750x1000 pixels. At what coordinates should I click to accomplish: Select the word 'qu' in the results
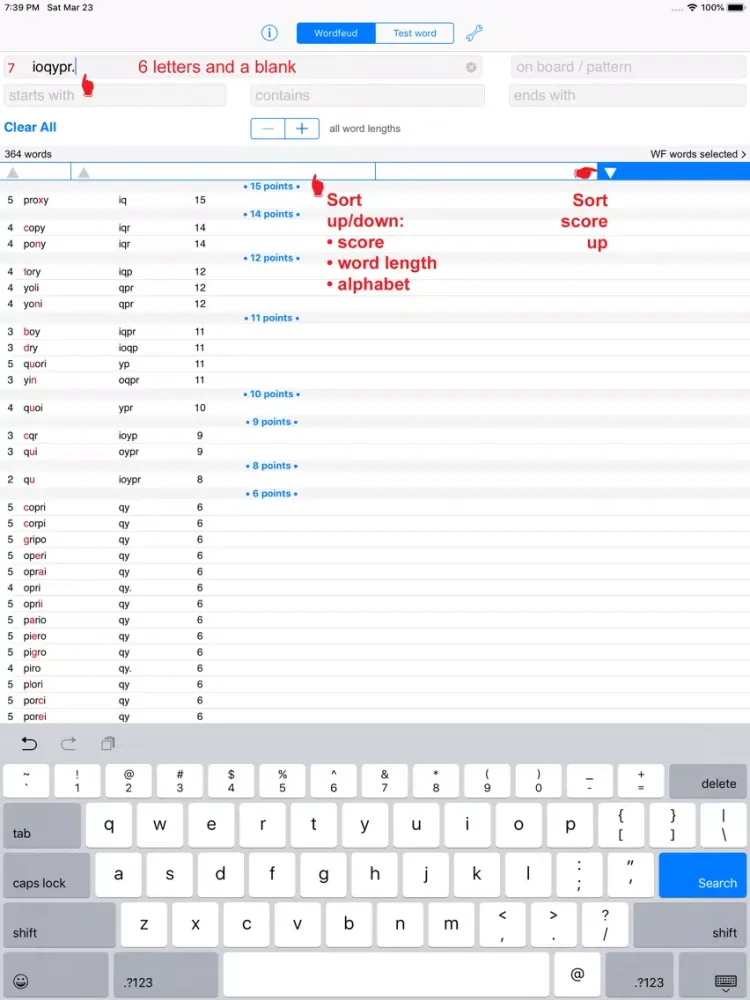click(29, 480)
